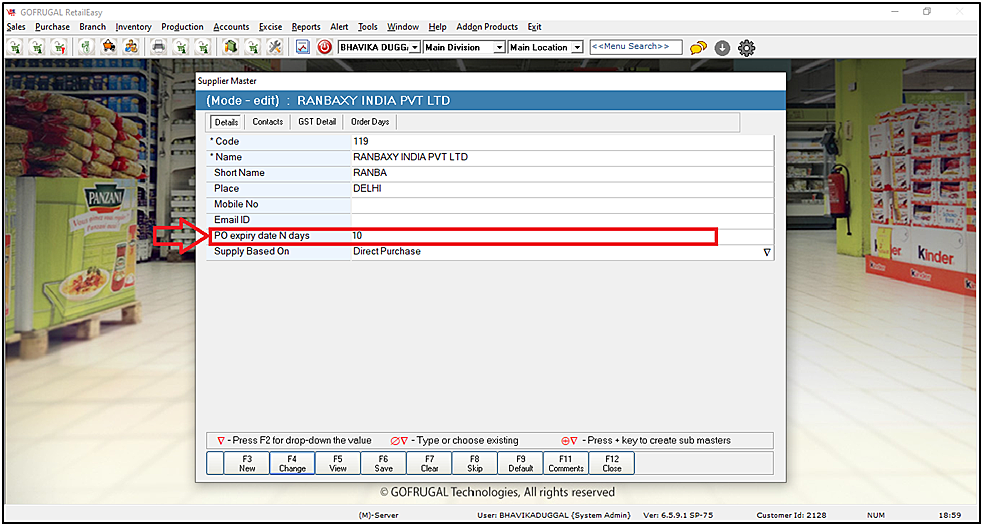This screenshot has height=526, width=983.
Task: Click the wrench and screwdriver tools icon
Action: point(275,47)
